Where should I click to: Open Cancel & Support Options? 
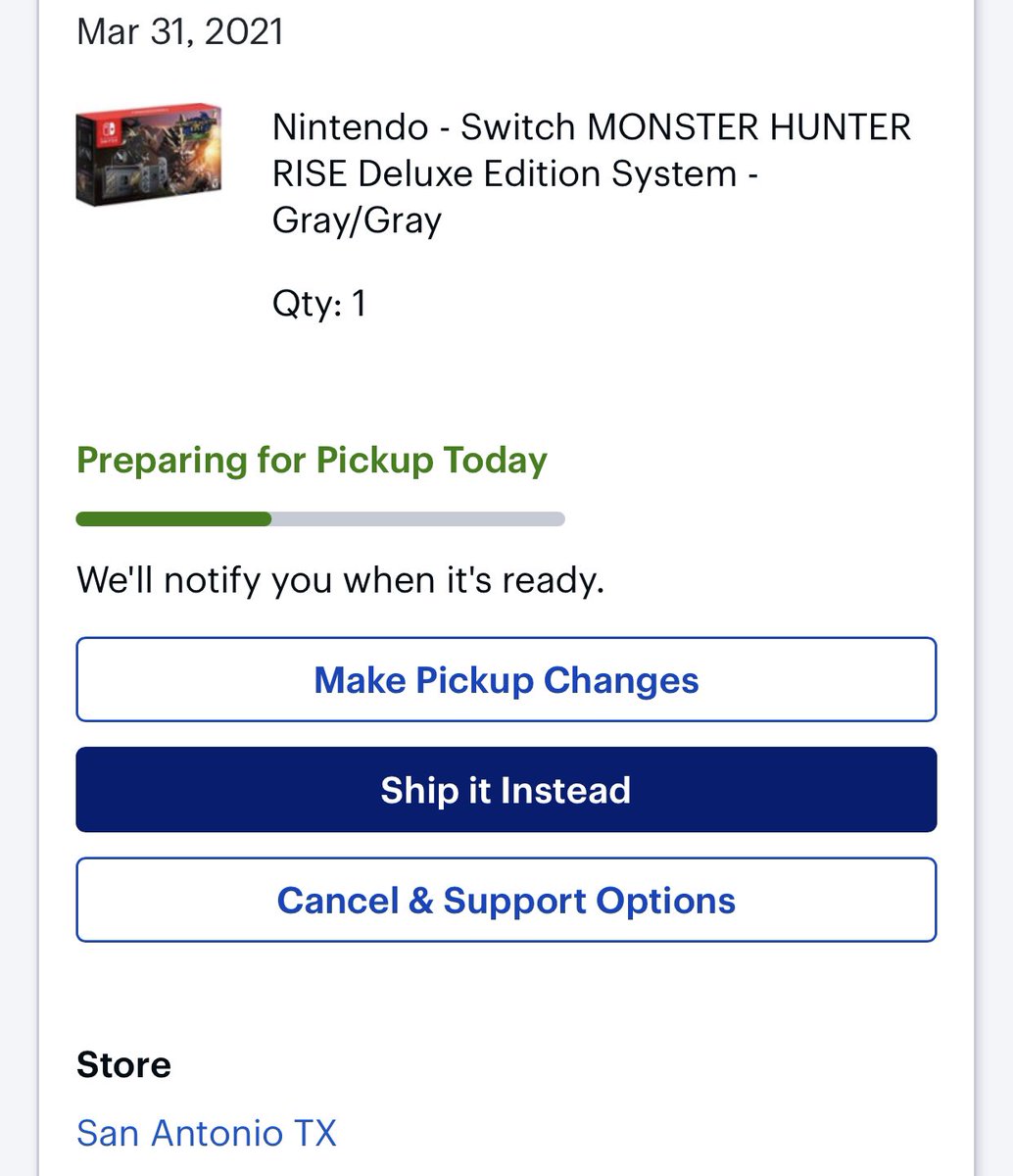[x=506, y=900]
